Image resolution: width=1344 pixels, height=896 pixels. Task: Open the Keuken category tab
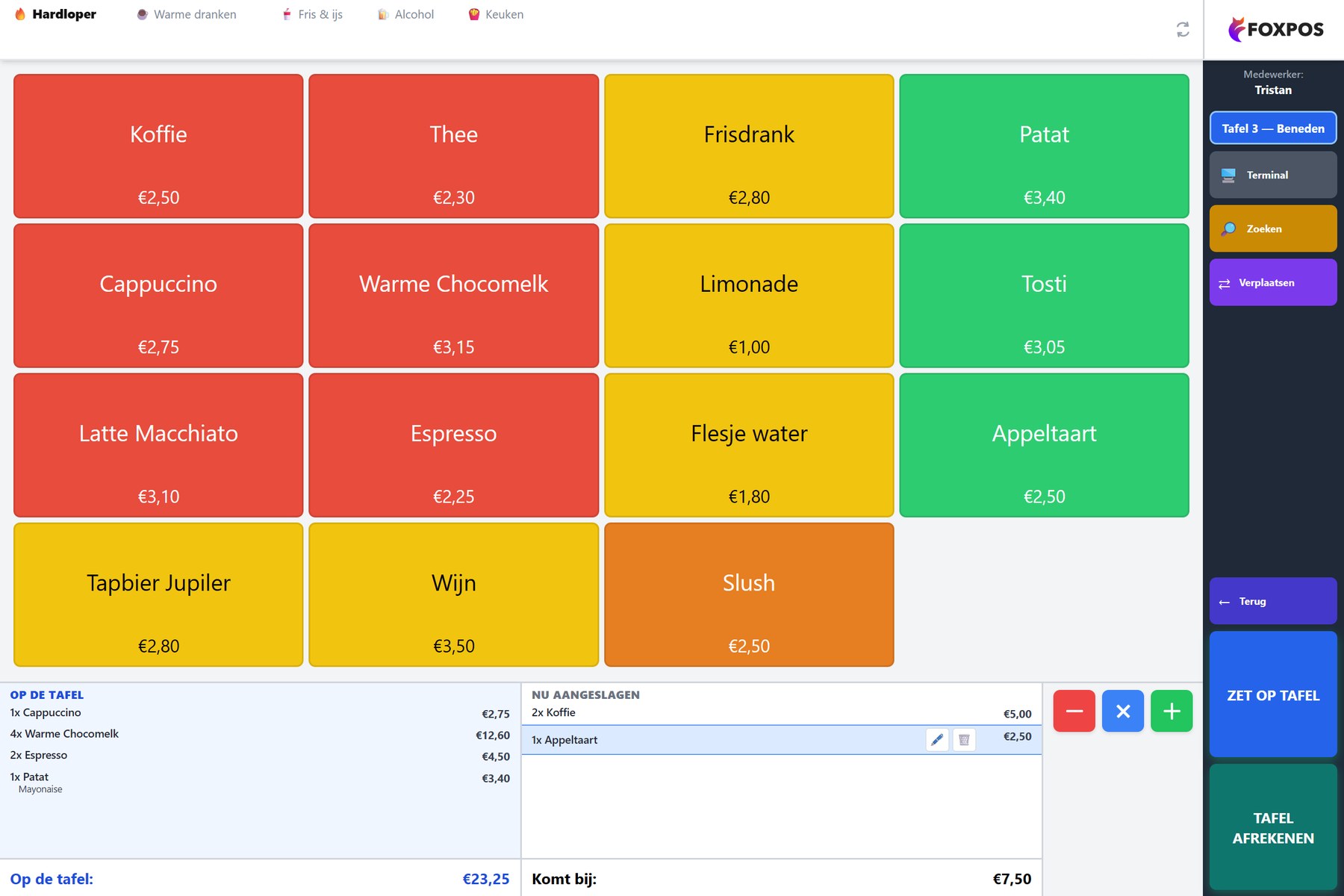496,14
